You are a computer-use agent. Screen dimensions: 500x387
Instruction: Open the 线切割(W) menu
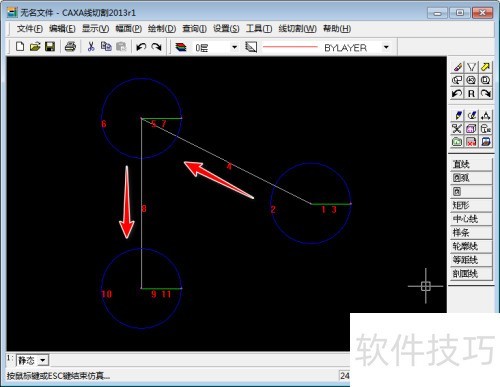(297, 29)
